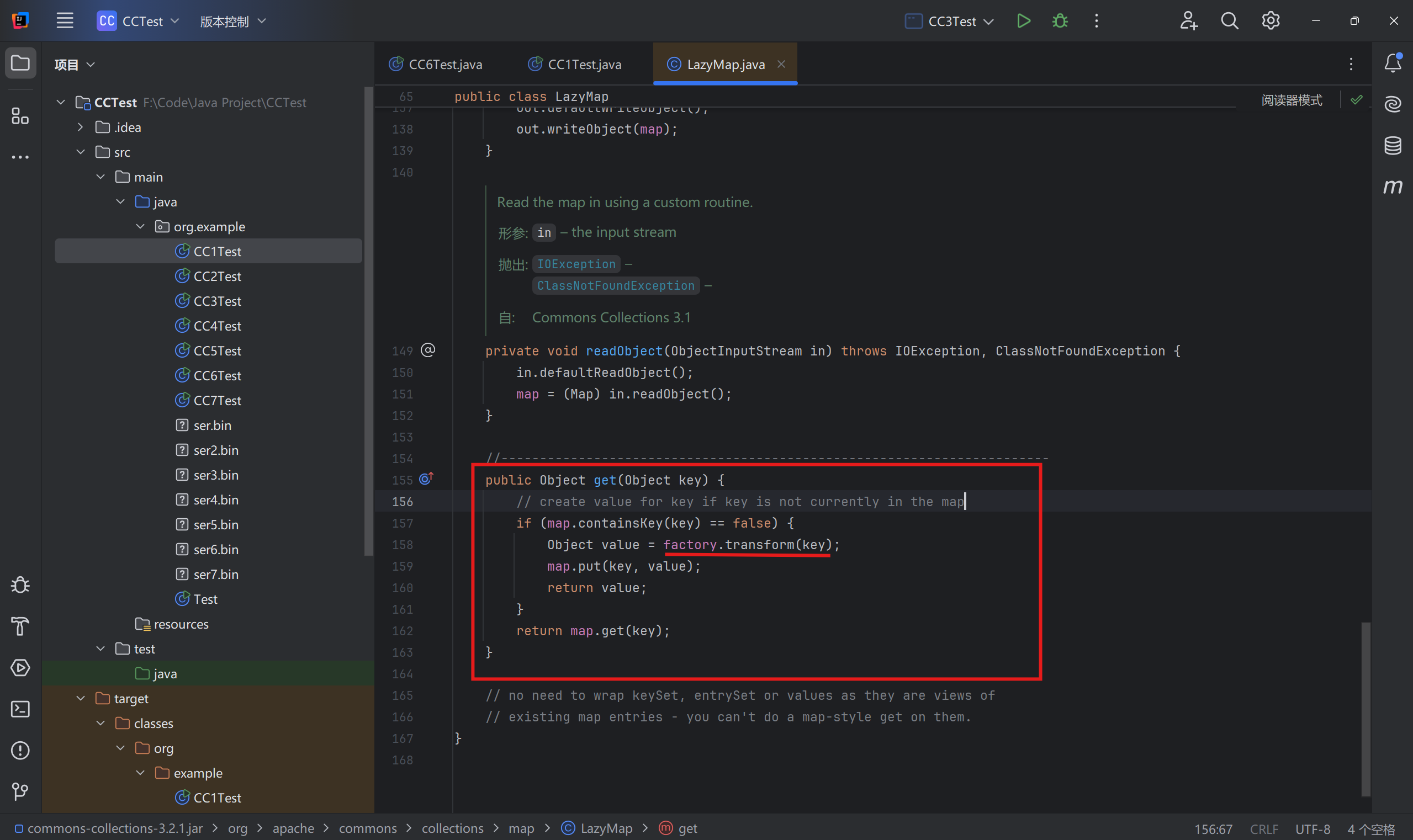Click the editor vertical scrollbar thumb

pyautogui.click(x=1366, y=709)
